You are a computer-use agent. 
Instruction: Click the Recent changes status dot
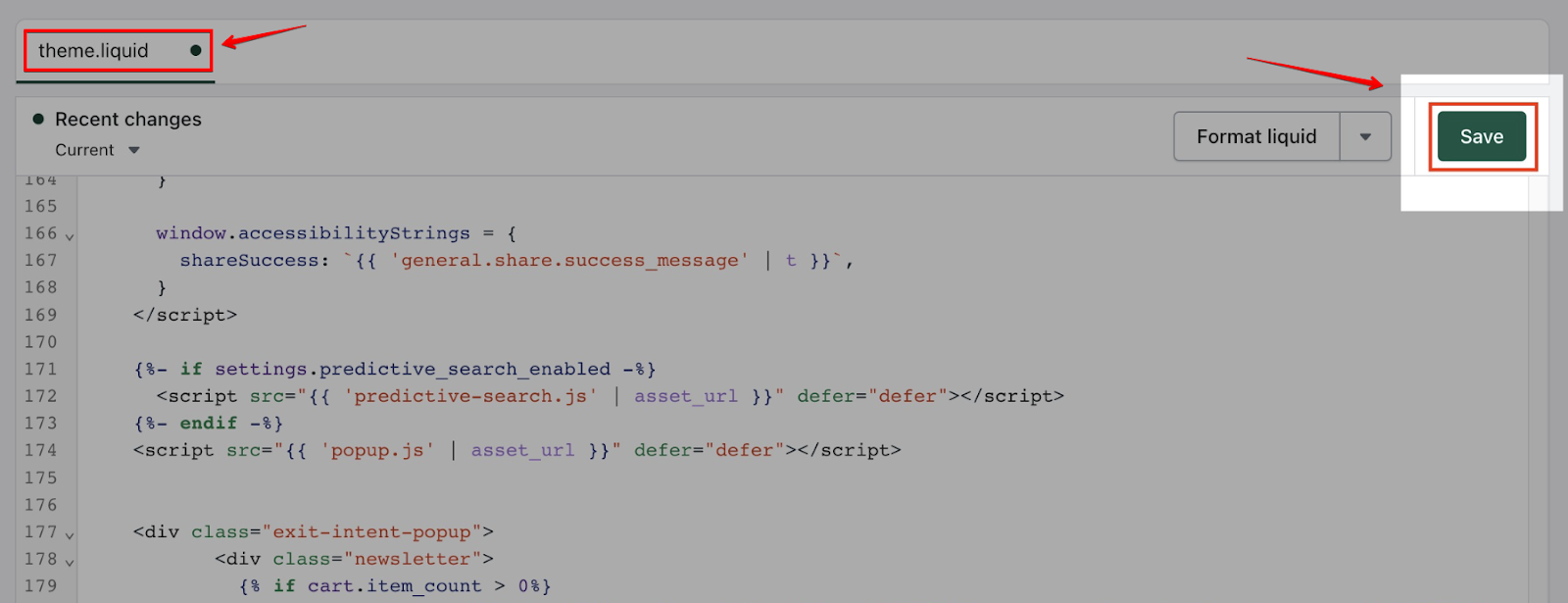(38, 119)
